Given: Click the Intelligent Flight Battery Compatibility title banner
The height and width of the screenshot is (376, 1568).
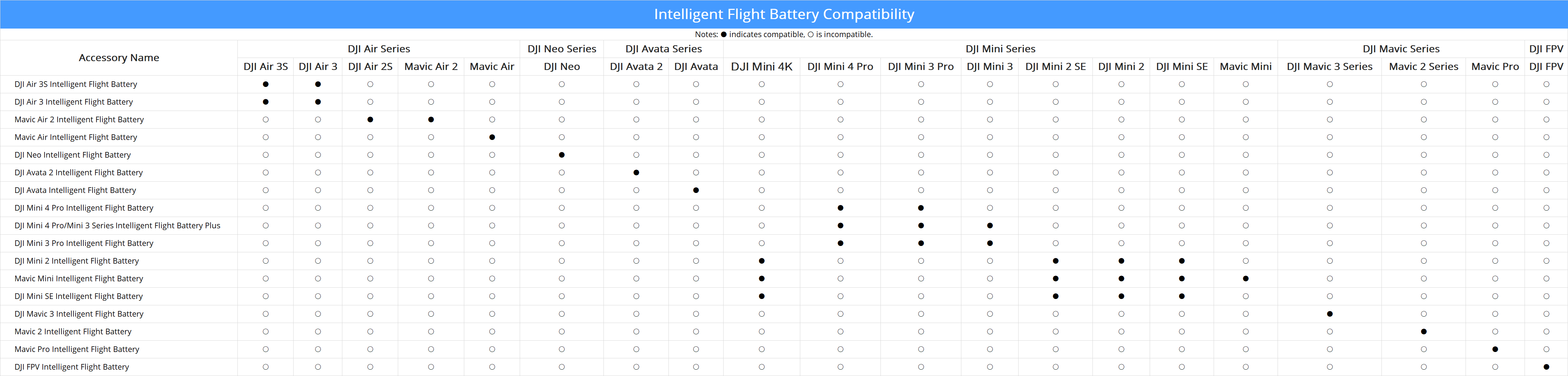Looking at the screenshot, I should coord(784,14).
